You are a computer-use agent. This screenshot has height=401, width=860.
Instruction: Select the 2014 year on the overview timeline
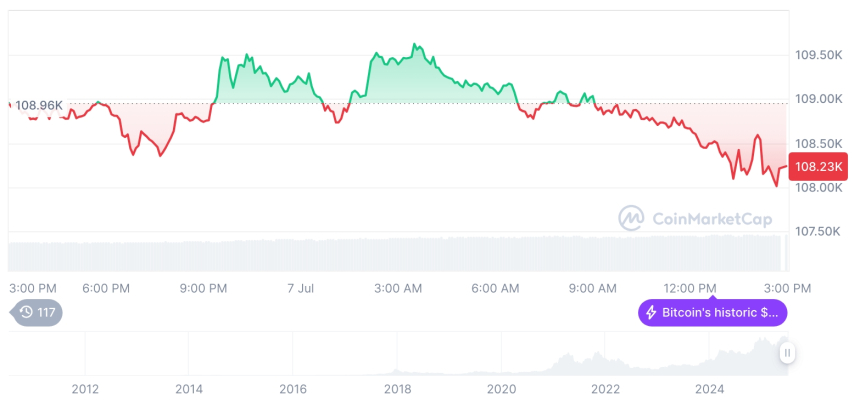pyautogui.click(x=189, y=389)
